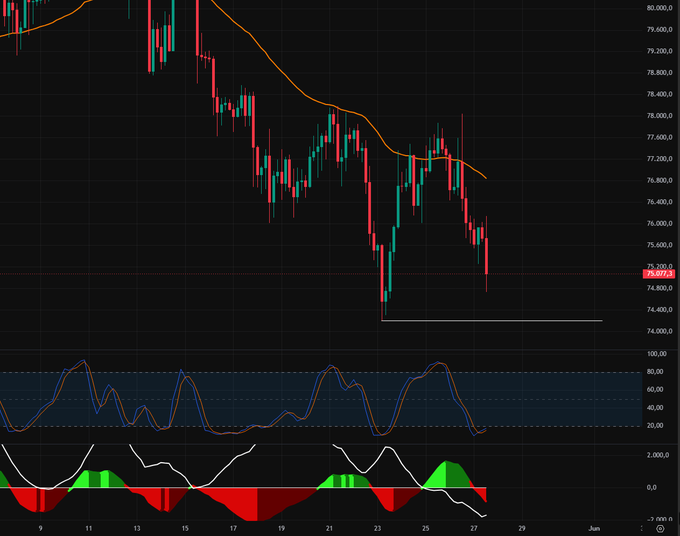Click the 2.000,0 momentum scale label
The height and width of the screenshot is (536, 680).
click(x=657, y=455)
